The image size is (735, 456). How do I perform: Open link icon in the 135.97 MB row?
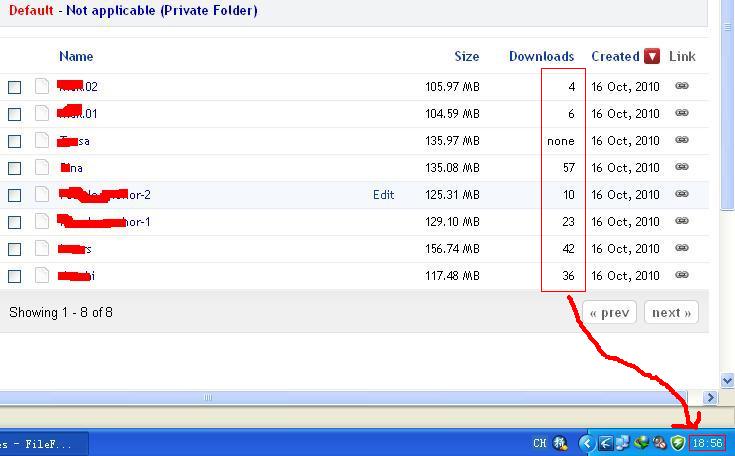(x=682, y=140)
